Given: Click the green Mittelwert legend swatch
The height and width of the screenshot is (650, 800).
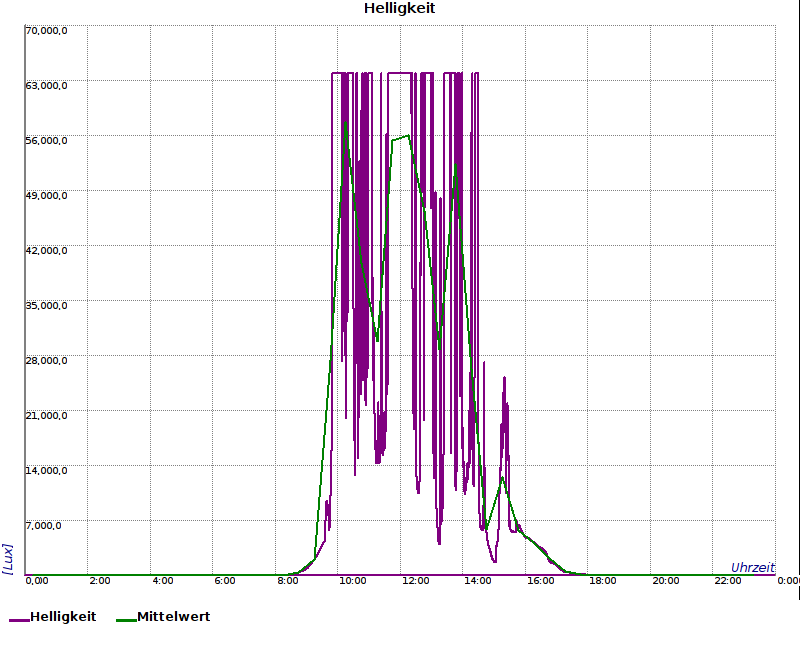Looking at the screenshot, I should (127, 620).
